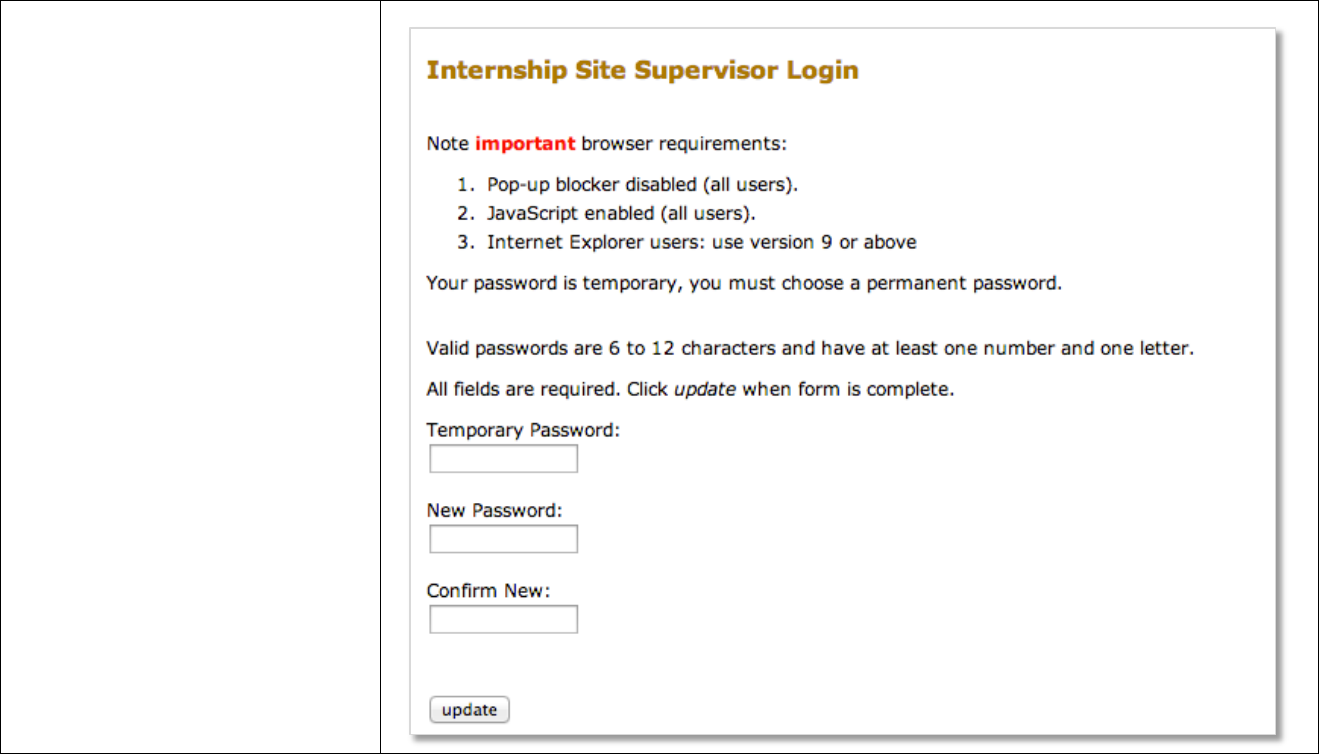Focus the New Password text box

[x=503, y=539]
